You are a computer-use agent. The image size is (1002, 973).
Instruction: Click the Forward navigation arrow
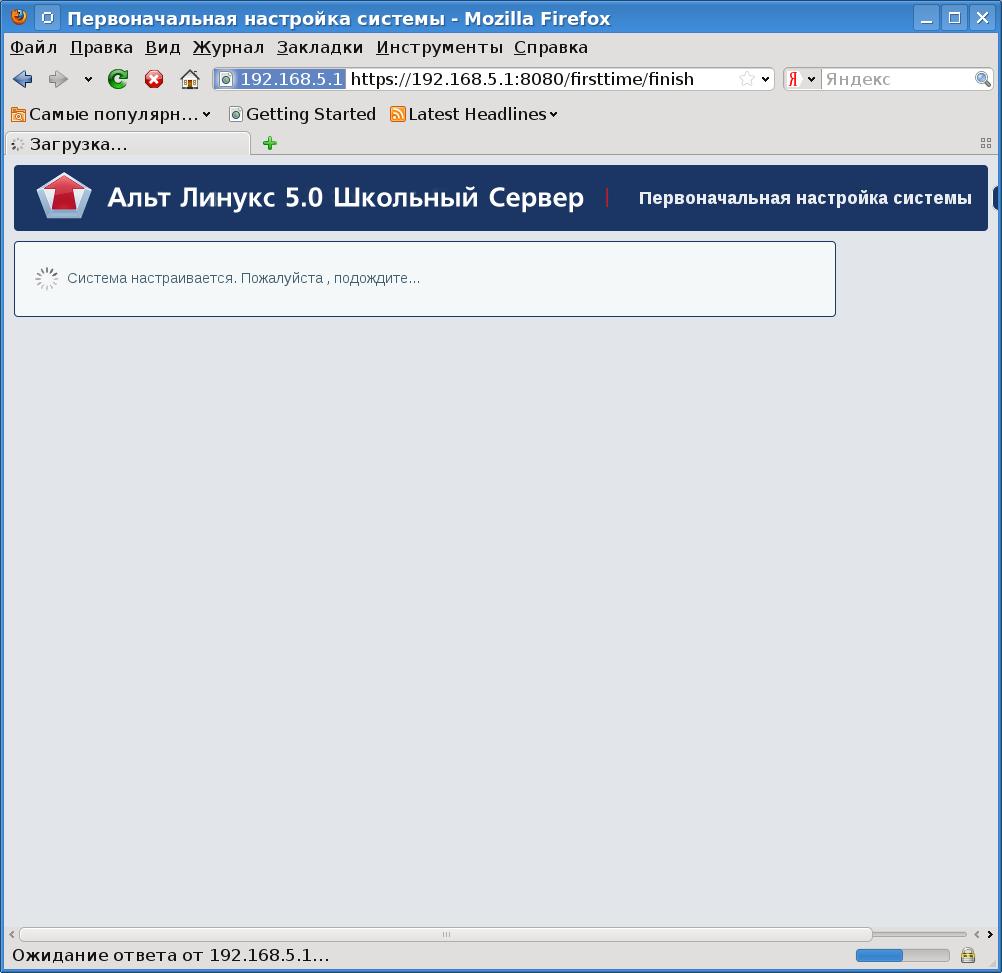[x=58, y=79]
